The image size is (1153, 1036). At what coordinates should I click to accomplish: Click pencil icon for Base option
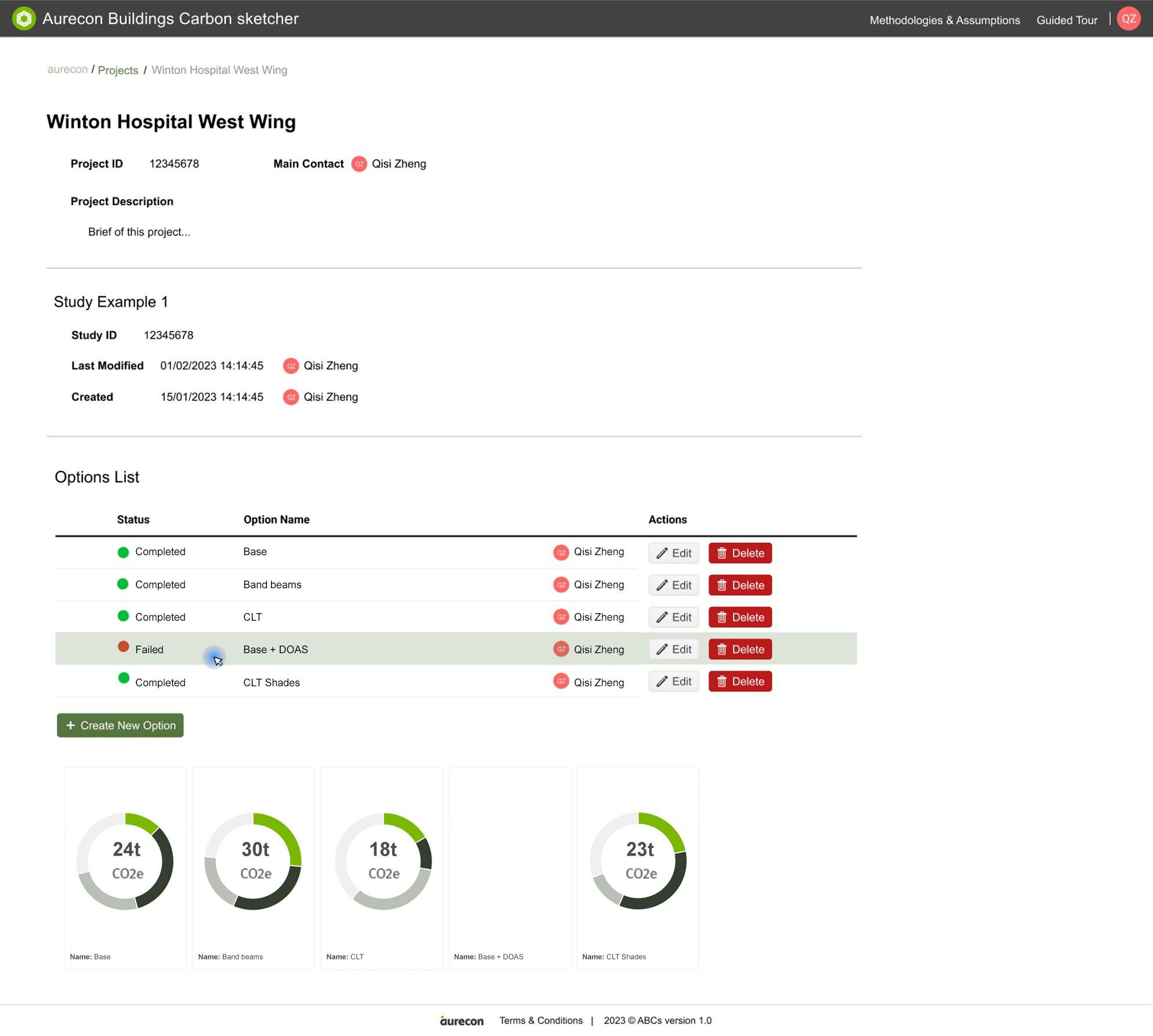(x=662, y=553)
